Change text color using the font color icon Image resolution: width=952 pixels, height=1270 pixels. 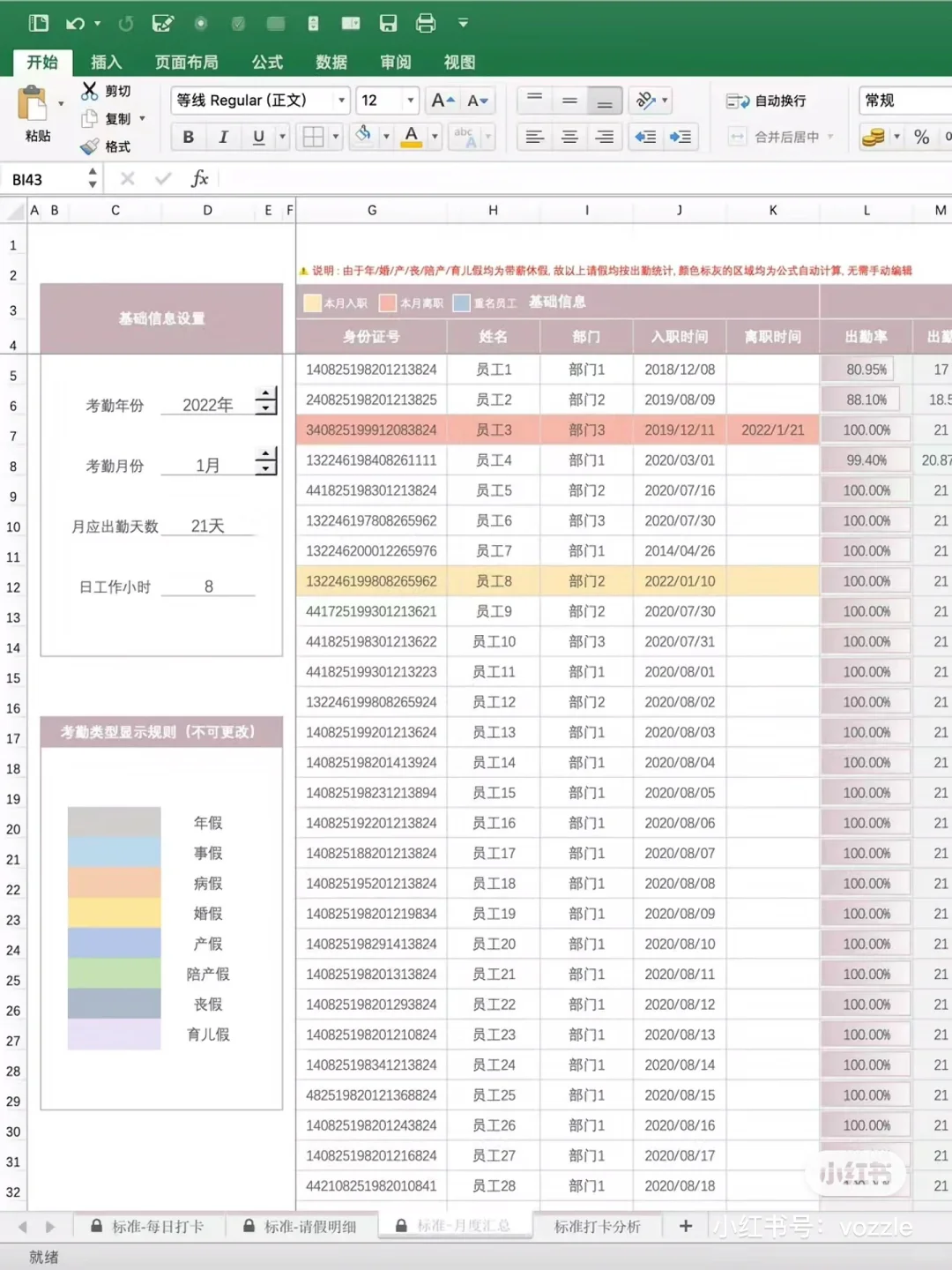tap(412, 133)
